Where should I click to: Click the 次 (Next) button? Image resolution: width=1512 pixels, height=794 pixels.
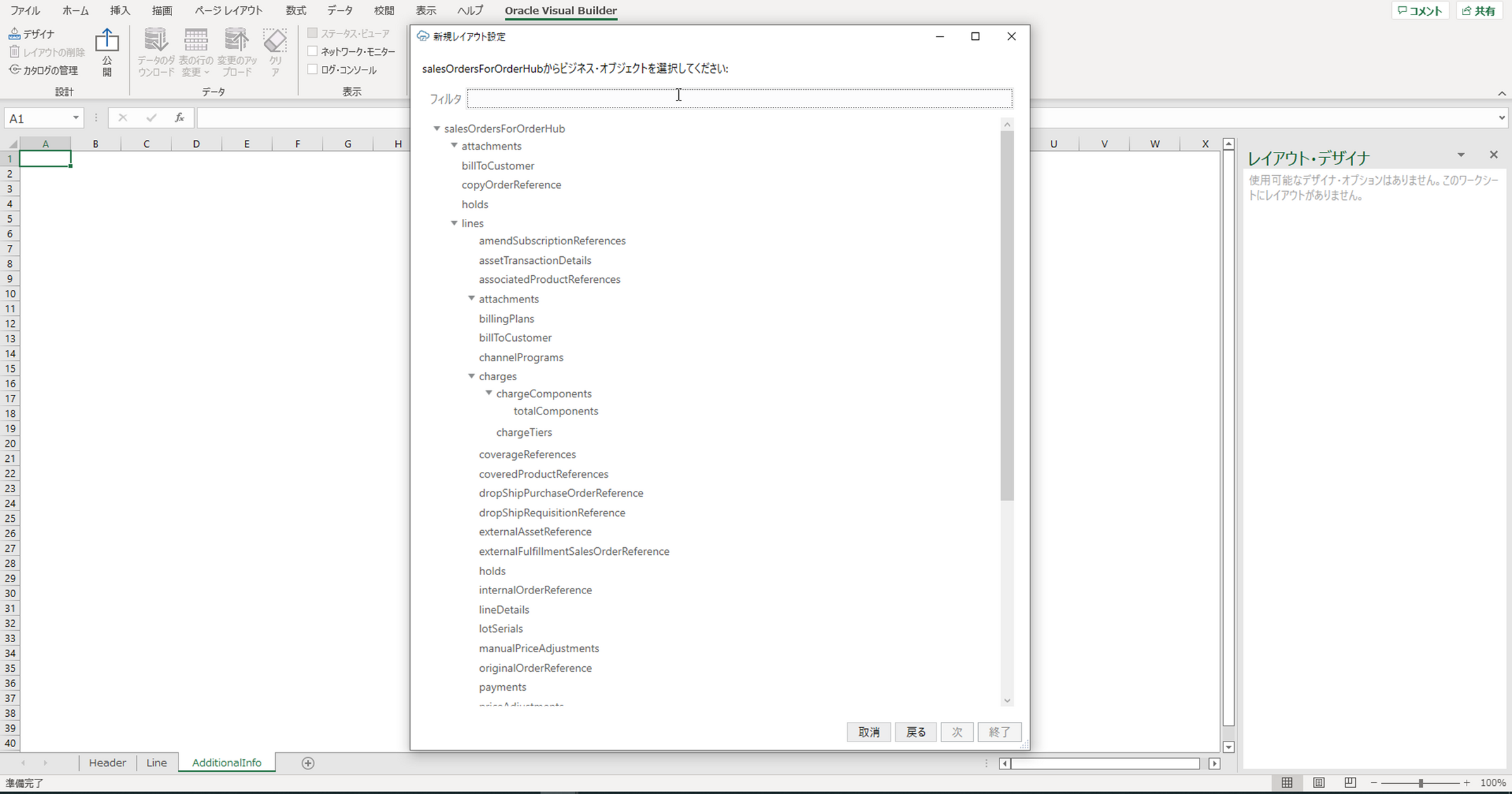[957, 732]
